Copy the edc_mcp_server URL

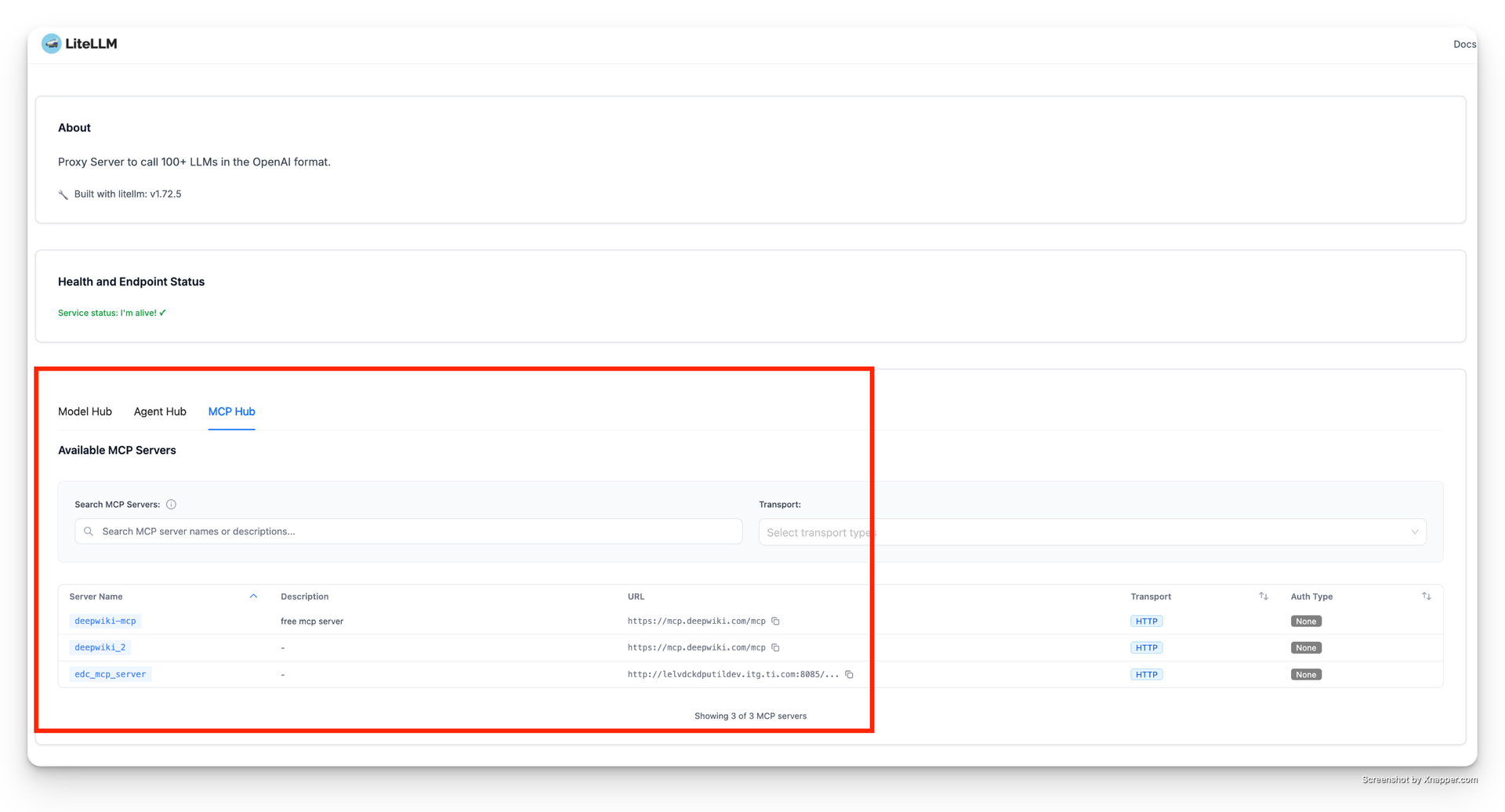coord(849,675)
